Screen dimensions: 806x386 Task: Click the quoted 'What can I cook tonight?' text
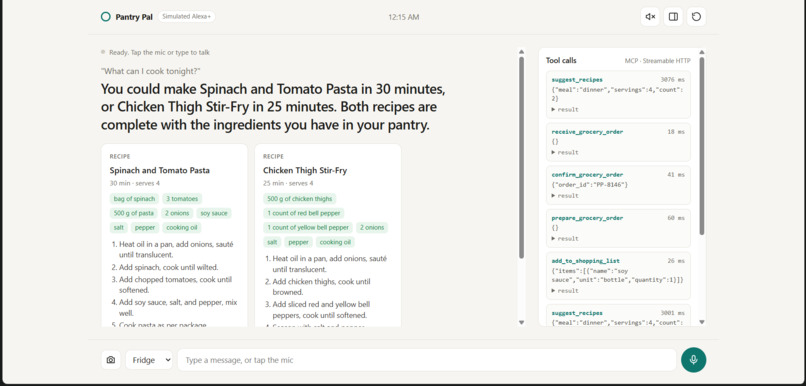point(151,71)
